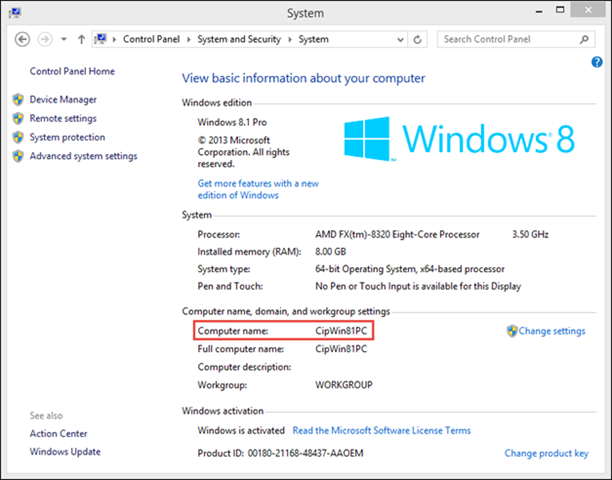Image resolution: width=612 pixels, height=480 pixels.
Task: Open Read the Microsoft Software License Terms
Action: tap(382, 430)
